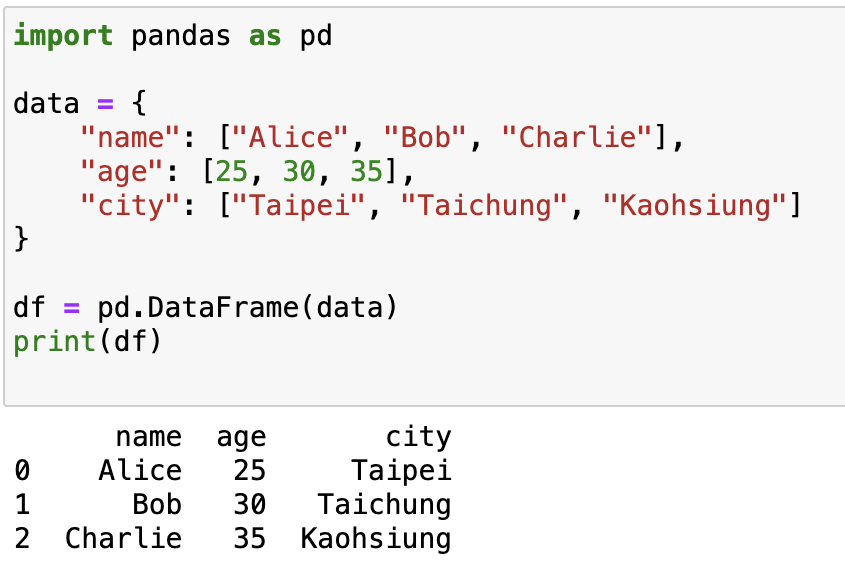
Task: Click the print(df) statement
Action: pos(87,342)
